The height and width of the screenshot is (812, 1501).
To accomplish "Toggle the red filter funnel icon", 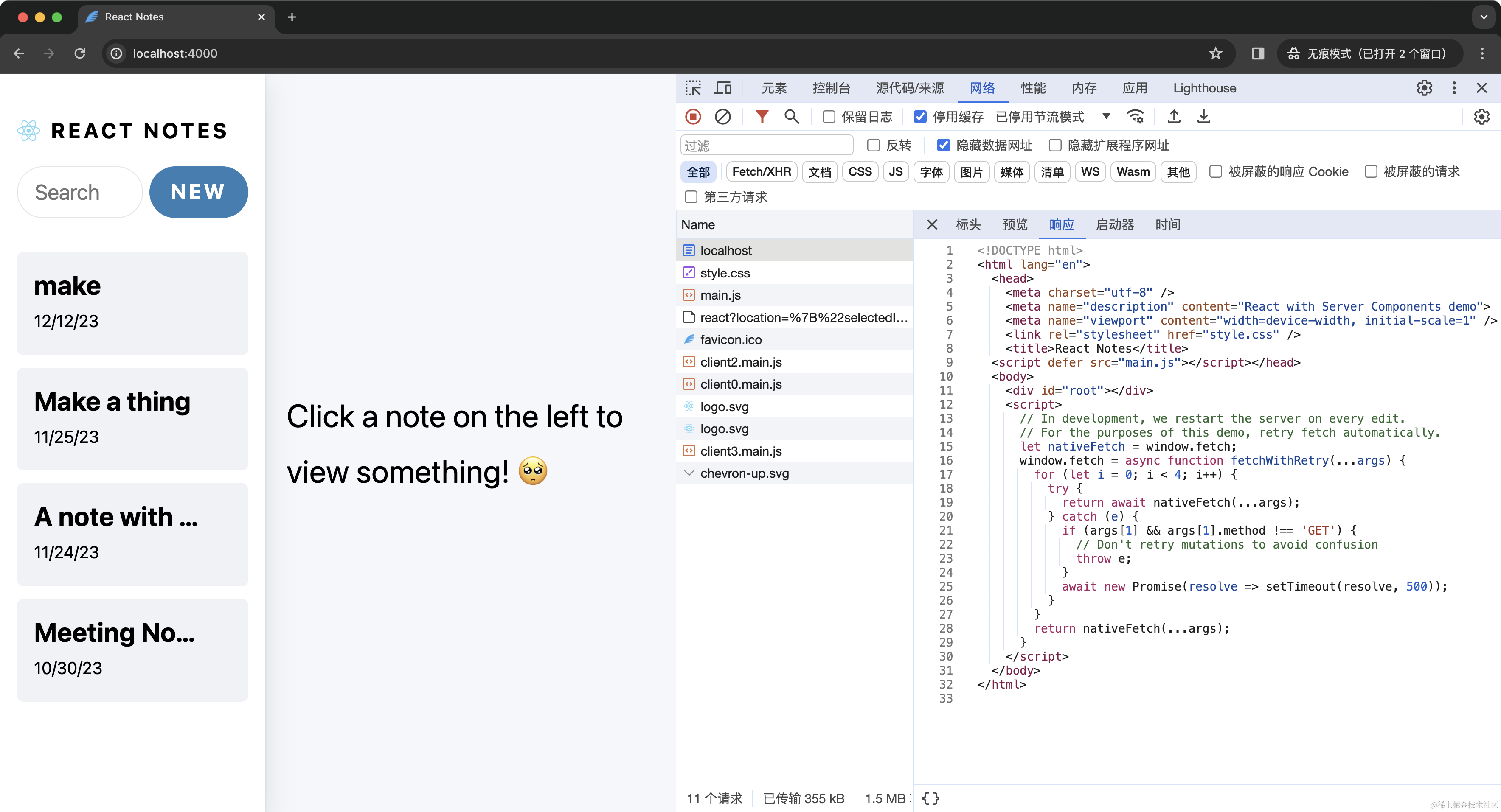I will point(762,117).
